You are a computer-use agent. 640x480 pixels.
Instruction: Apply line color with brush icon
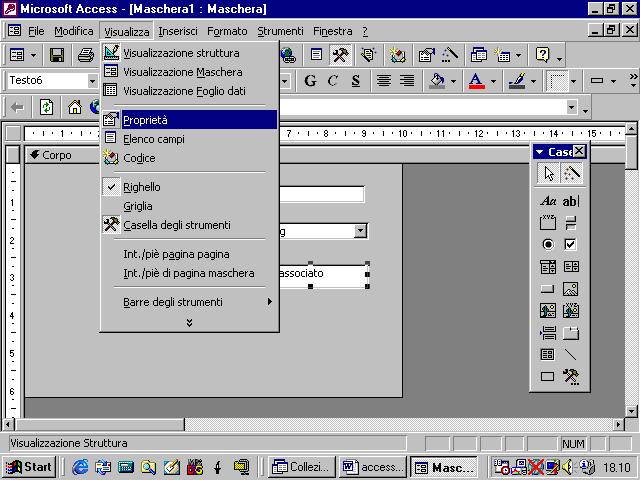coord(517,81)
